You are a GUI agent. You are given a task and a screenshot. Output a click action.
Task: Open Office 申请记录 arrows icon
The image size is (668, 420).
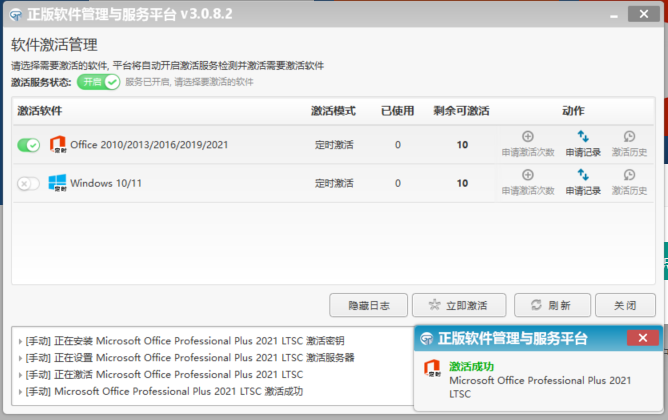(x=583, y=136)
